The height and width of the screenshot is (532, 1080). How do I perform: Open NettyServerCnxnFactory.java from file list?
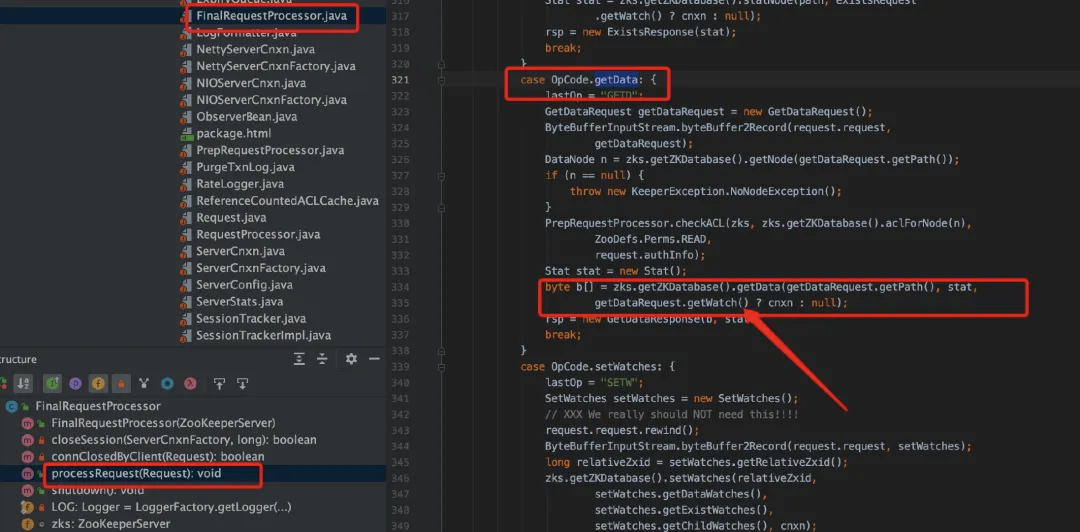click(276, 66)
